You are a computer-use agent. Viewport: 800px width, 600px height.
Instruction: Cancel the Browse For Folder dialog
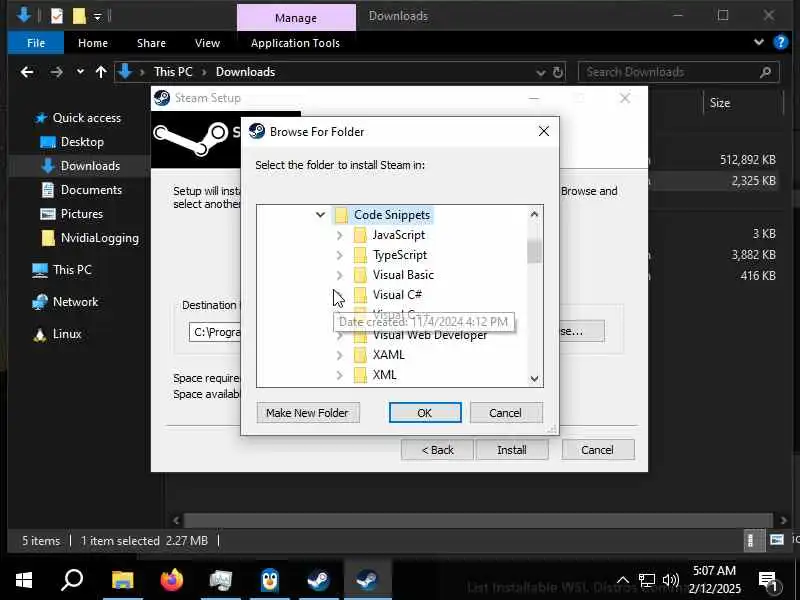pos(506,413)
